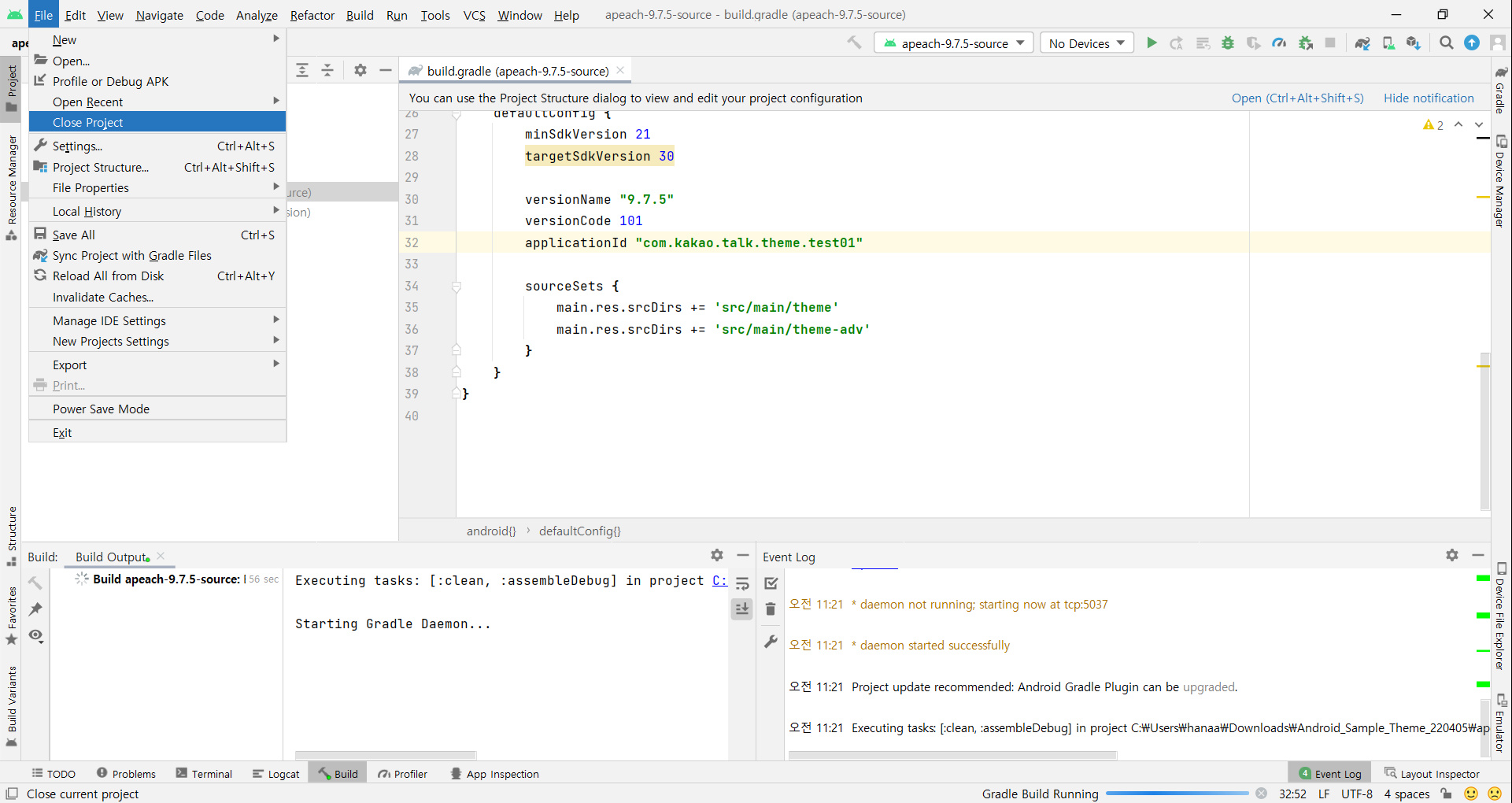Expand the File Properties submenu
The image size is (1512, 803).
coord(157,187)
